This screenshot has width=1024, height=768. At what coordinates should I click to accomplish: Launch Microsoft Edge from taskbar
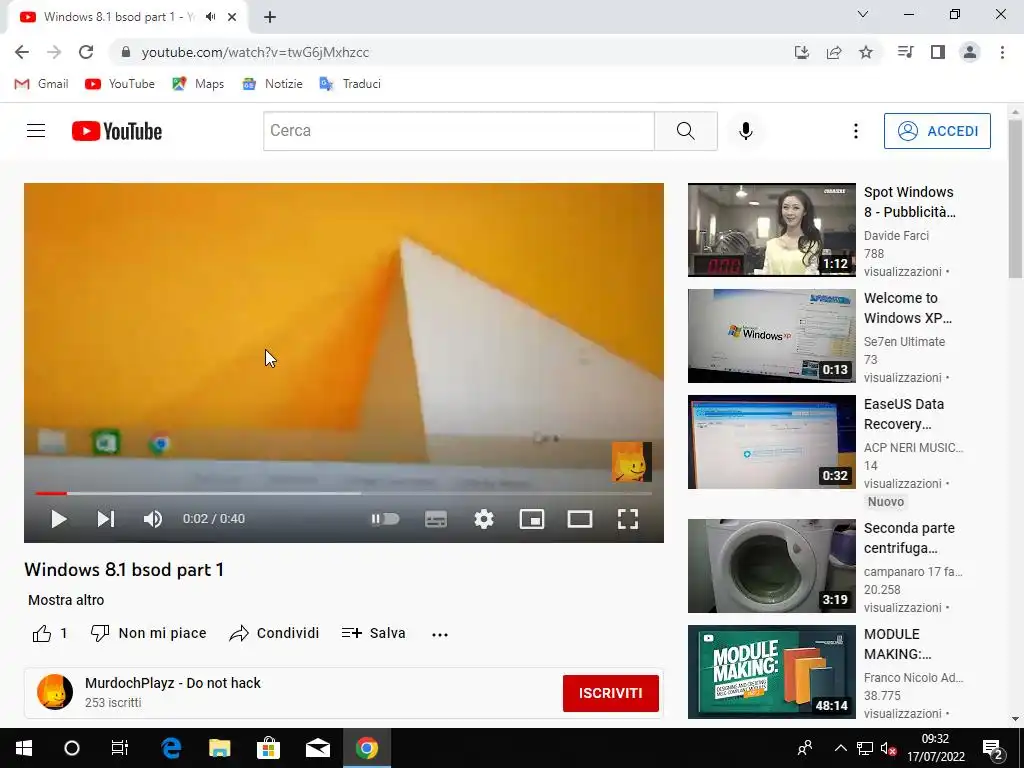click(x=171, y=748)
